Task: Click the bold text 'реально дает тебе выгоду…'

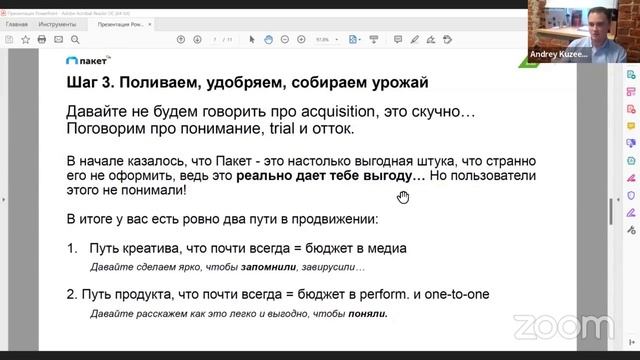Action: tap(331, 176)
